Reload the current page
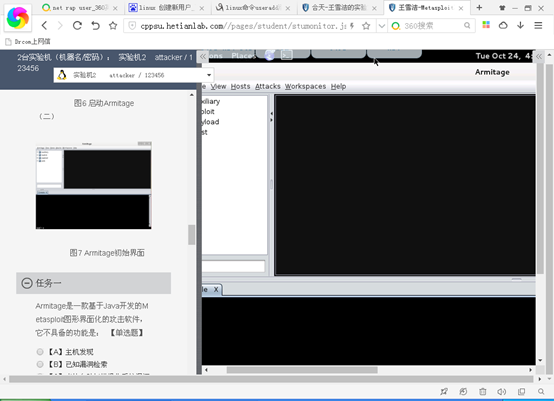Viewport: 554px width, 401px height. 77,25
